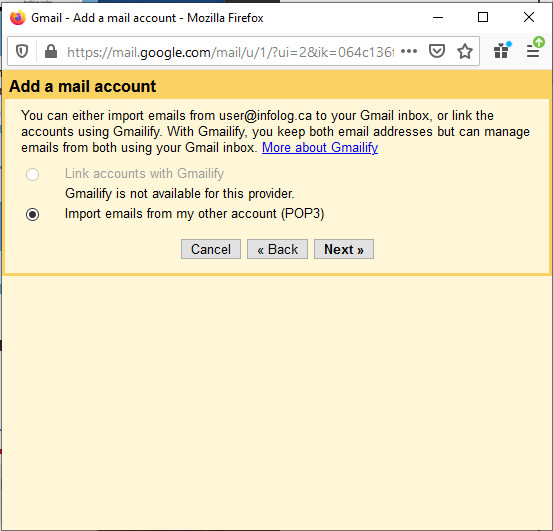Open the More about Gmailify link
The height and width of the screenshot is (531, 553).
tap(320, 147)
